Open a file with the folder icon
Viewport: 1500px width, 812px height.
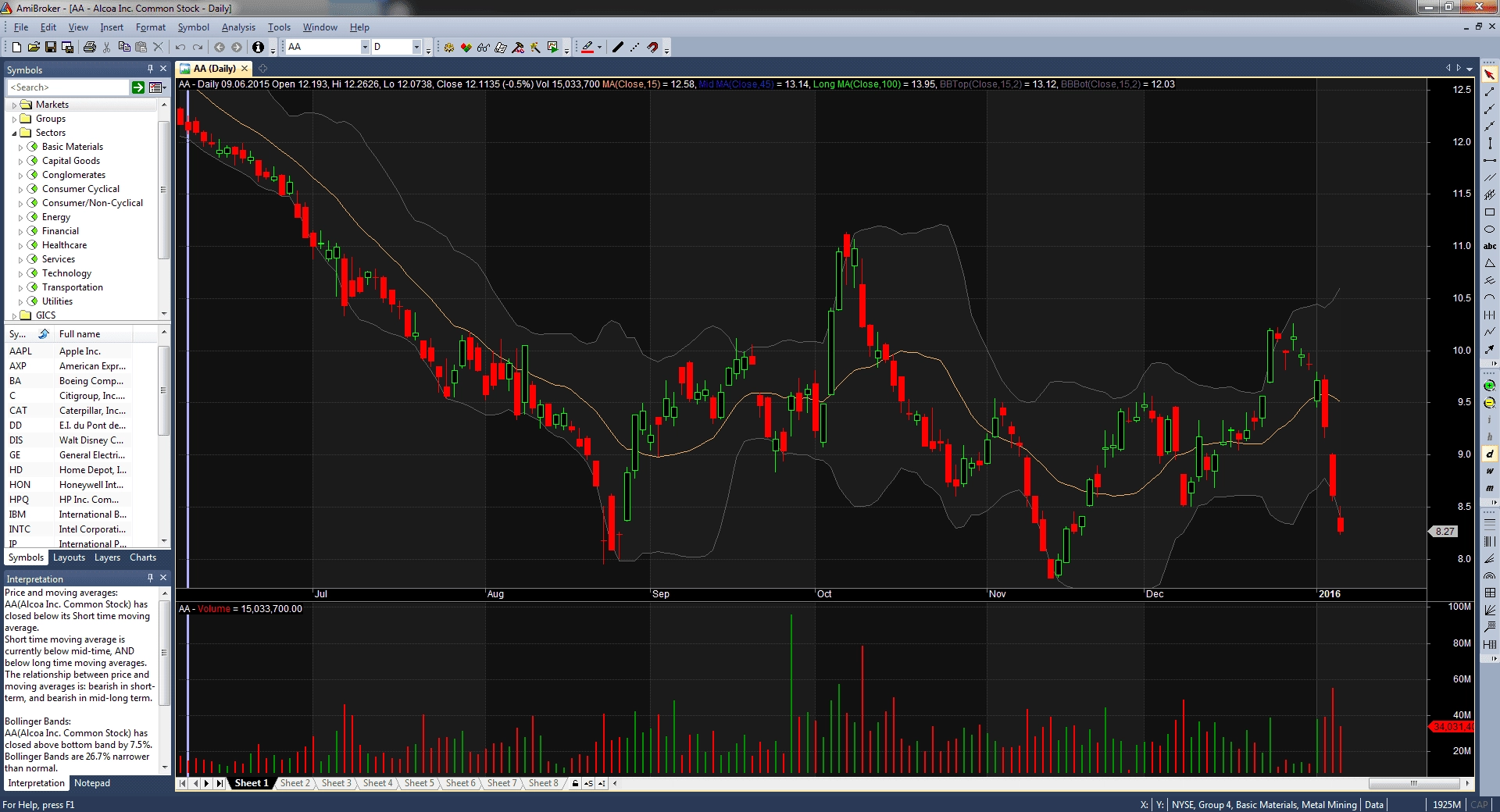coord(34,48)
